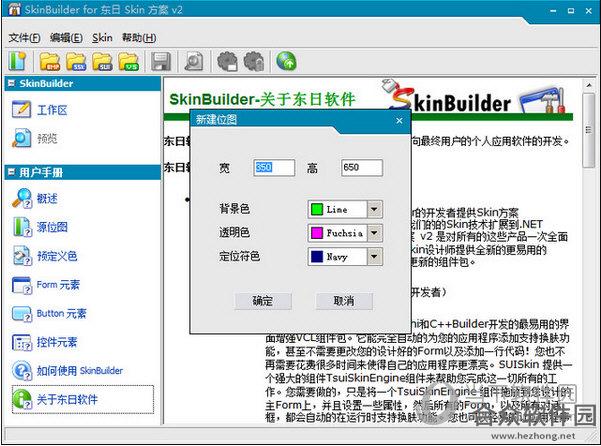The image size is (601, 446).
Task: Click the 定位符色 label
Action: (239, 256)
